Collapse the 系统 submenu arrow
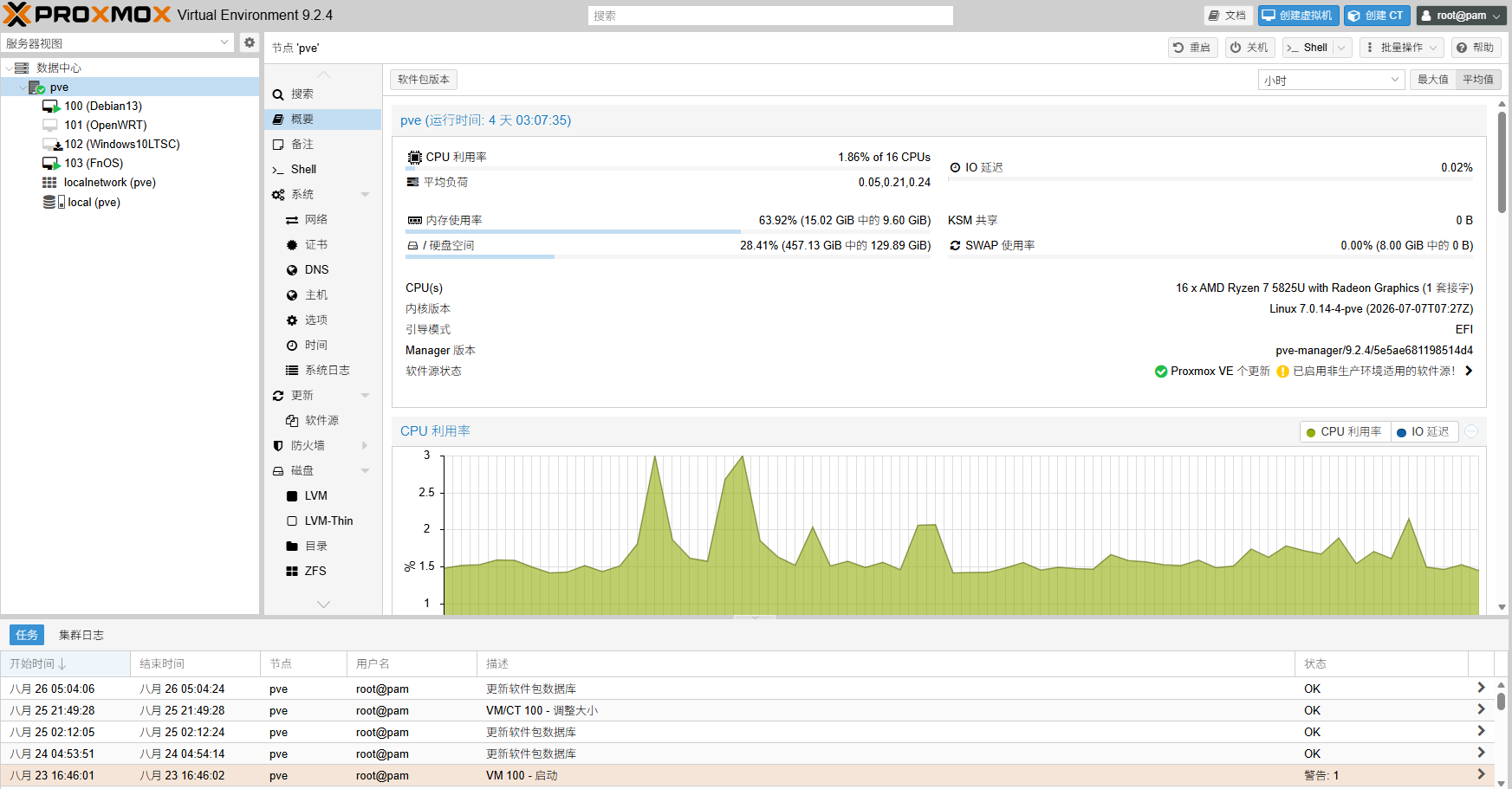Viewport: 1512px width, 789px height. [365, 195]
